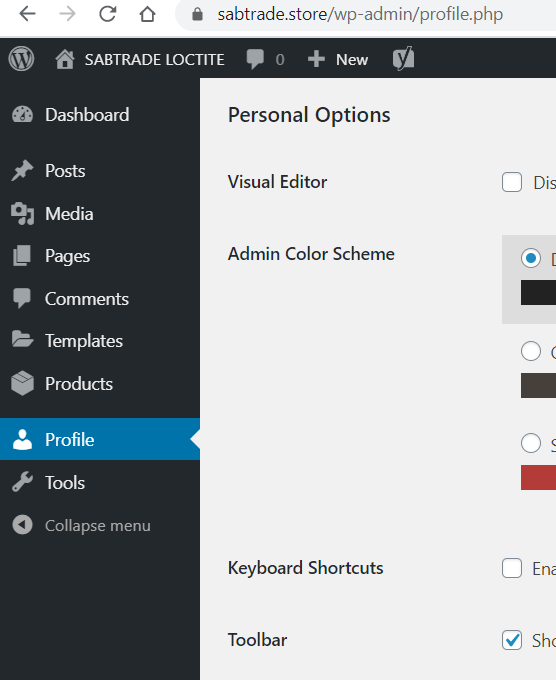
Task: Go to the browser home page icon
Action: (x=147, y=14)
